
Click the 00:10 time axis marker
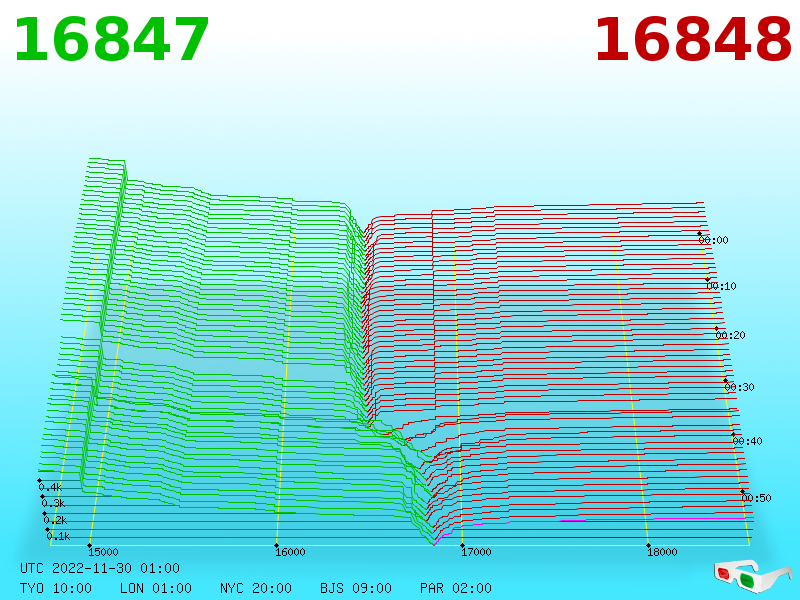(x=721, y=286)
